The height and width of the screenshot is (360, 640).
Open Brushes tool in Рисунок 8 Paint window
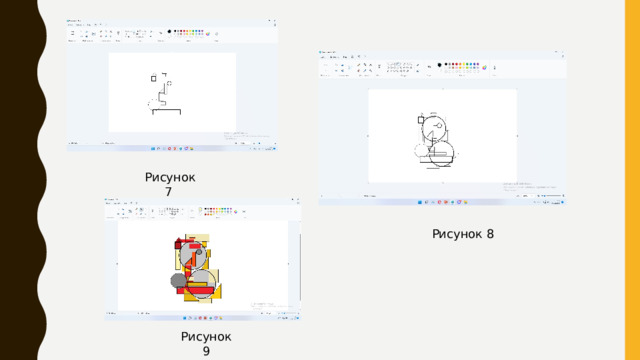[379, 66]
